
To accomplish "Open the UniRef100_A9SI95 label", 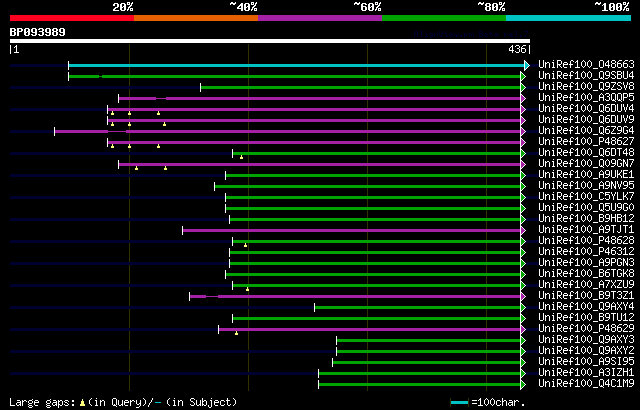I will point(586,362).
